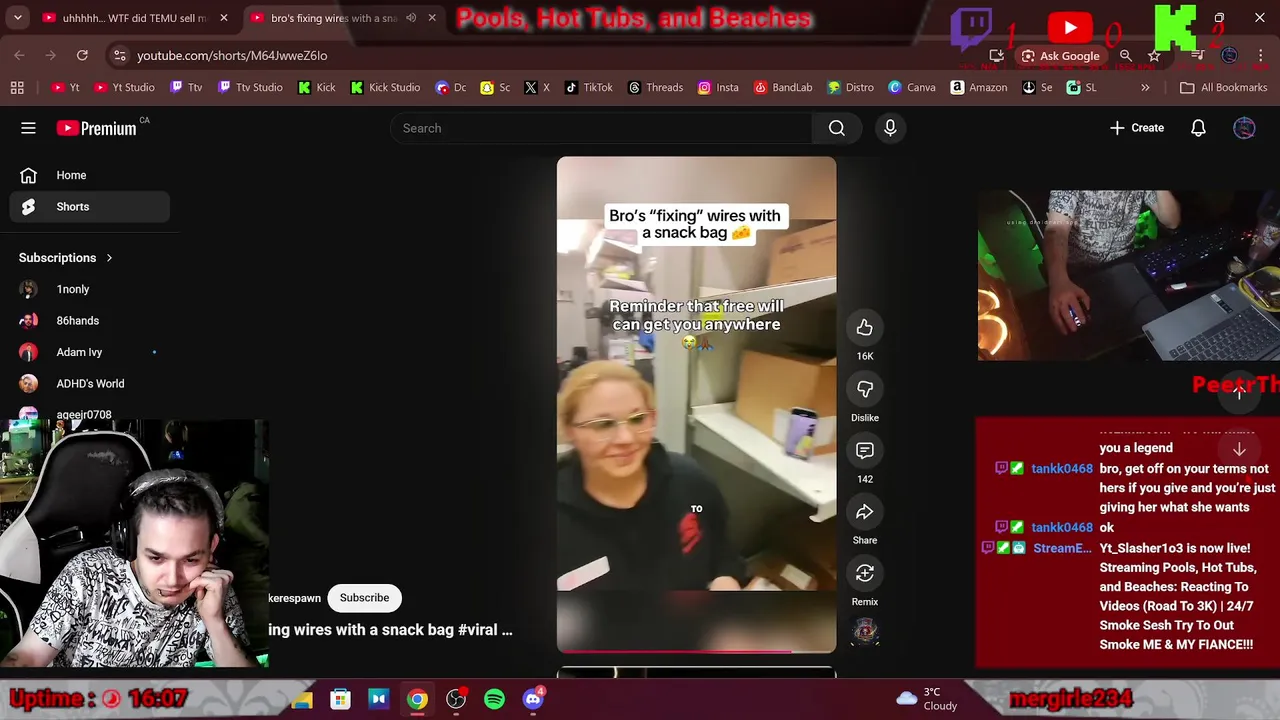Open Shorts in YouTube sidebar

90,207
